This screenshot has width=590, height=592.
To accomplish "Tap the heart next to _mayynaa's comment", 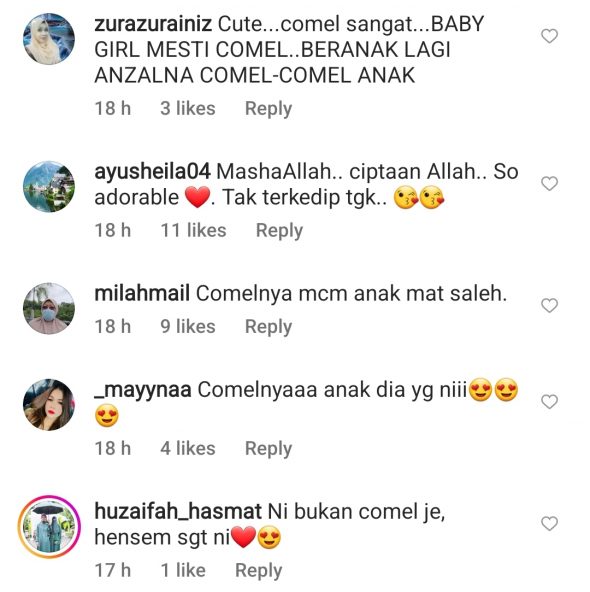I will coord(549,402).
